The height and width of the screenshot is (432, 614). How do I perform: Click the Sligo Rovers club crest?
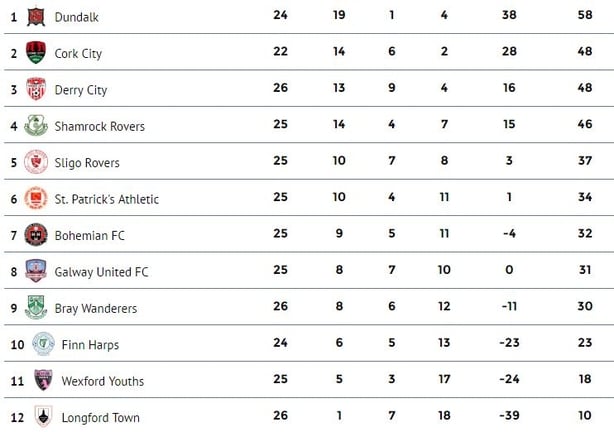pyautogui.click(x=36, y=162)
